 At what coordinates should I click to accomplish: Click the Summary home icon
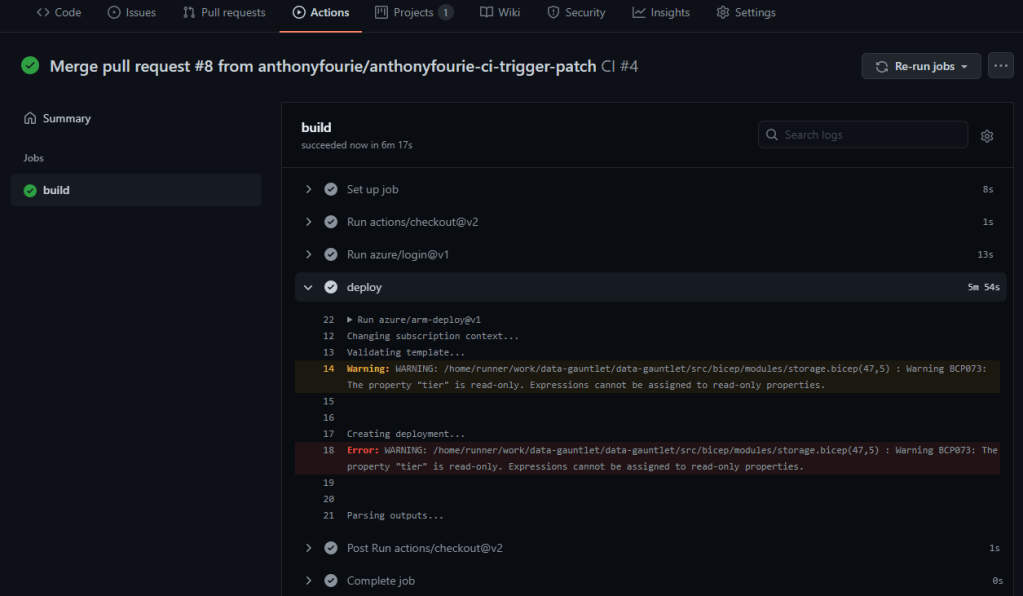(x=30, y=118)
